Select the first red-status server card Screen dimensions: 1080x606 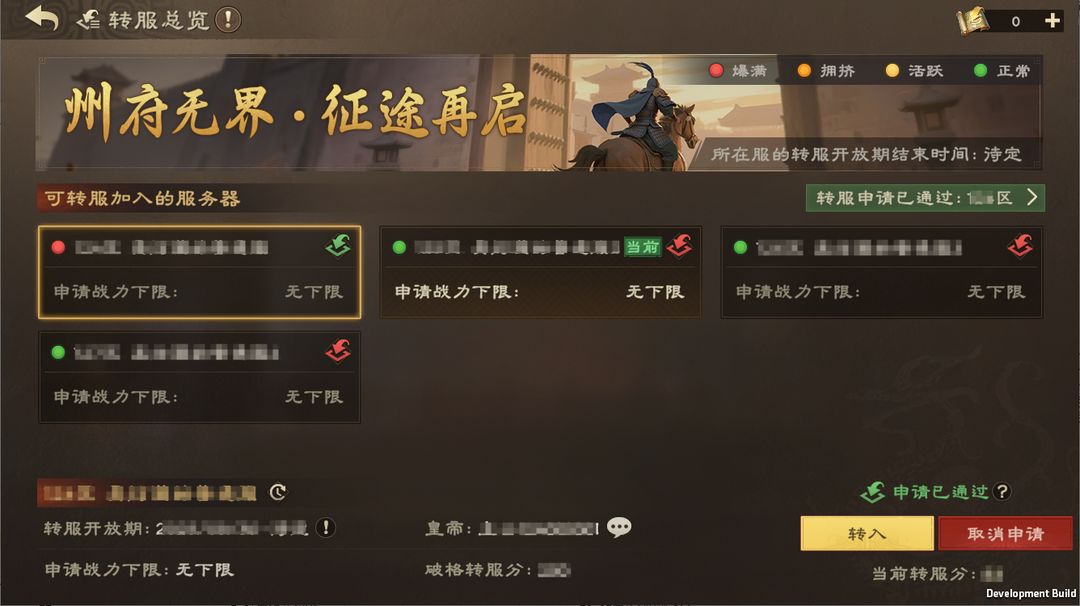click(x=200, y=272)
